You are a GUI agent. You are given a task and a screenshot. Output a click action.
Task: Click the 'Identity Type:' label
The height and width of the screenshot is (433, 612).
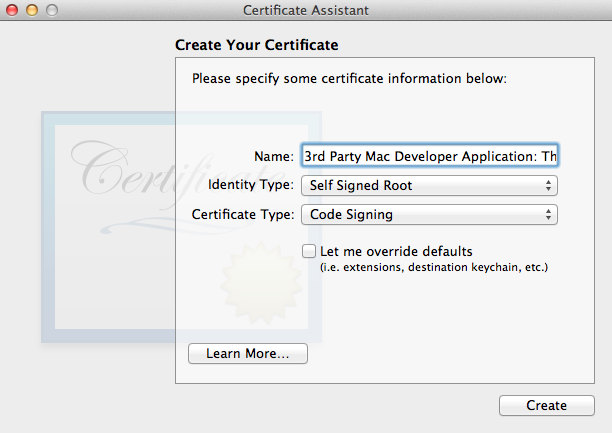251,185
